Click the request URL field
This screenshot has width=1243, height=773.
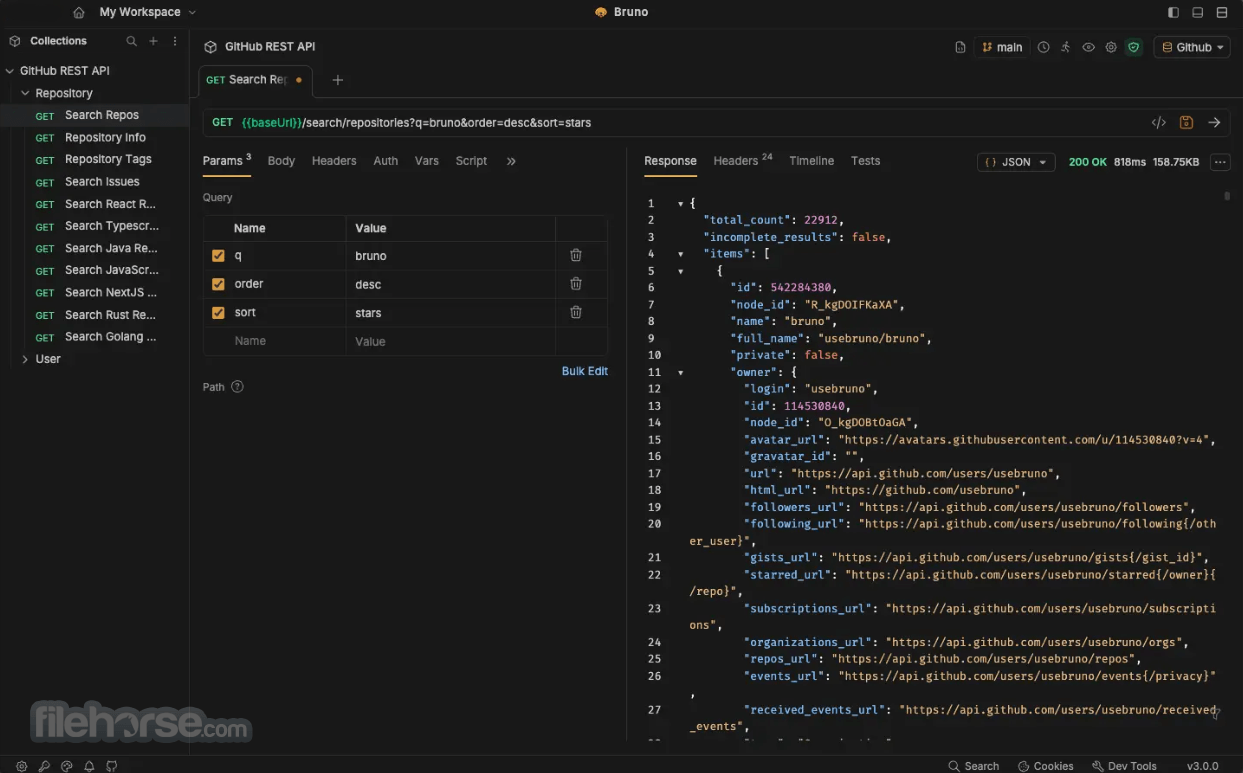pyautogui.click(x=690, y=123)
